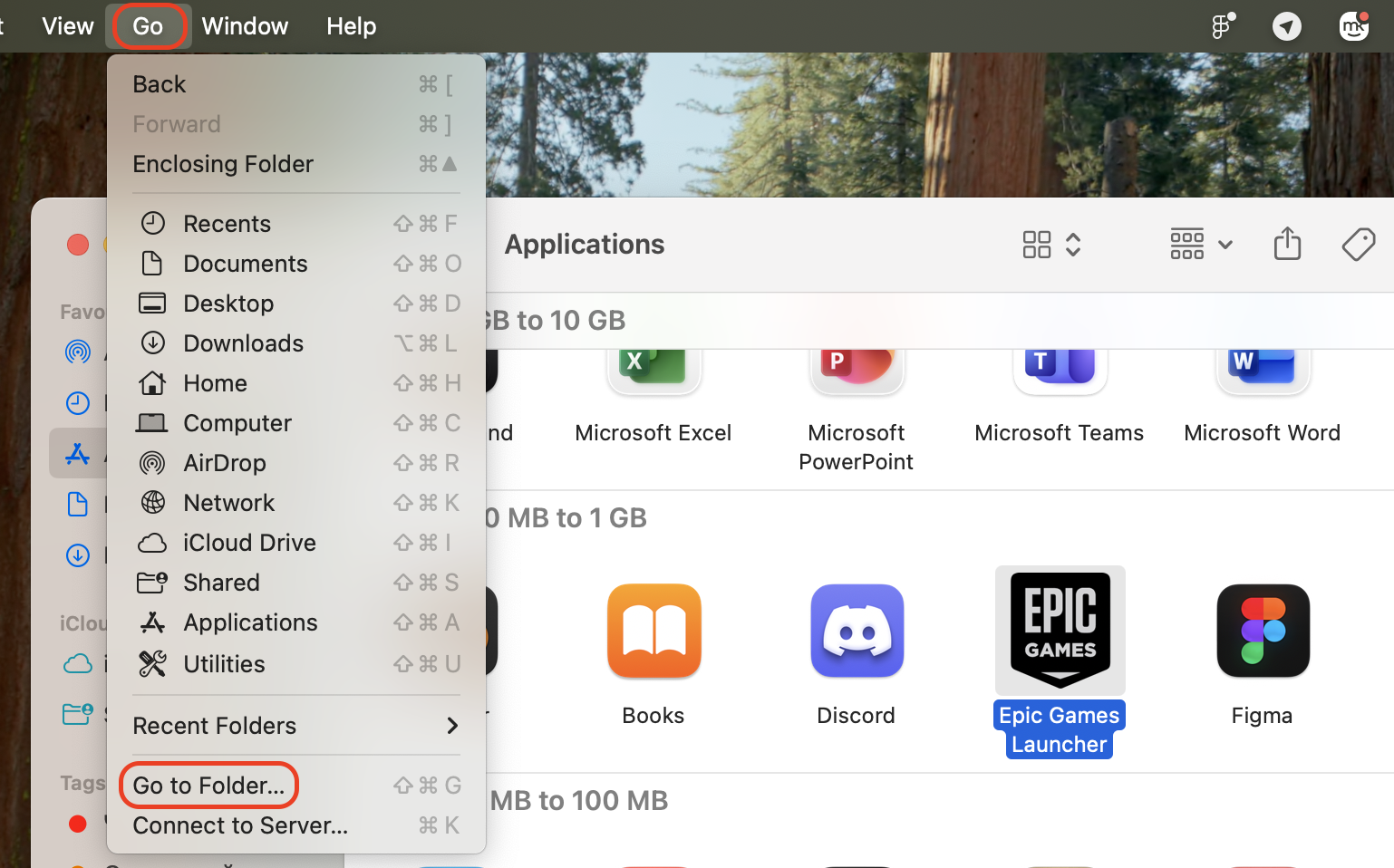
Task: Select the icon grid view in the toolbar
Action: 1036,244
